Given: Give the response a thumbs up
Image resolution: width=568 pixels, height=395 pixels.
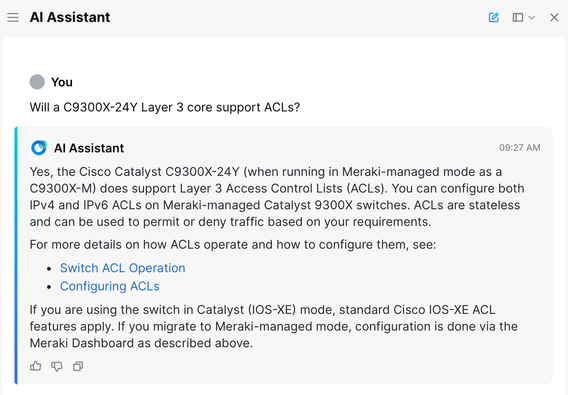Looking at the screenshot, I should pyautogui.click(x=36, y=366).
